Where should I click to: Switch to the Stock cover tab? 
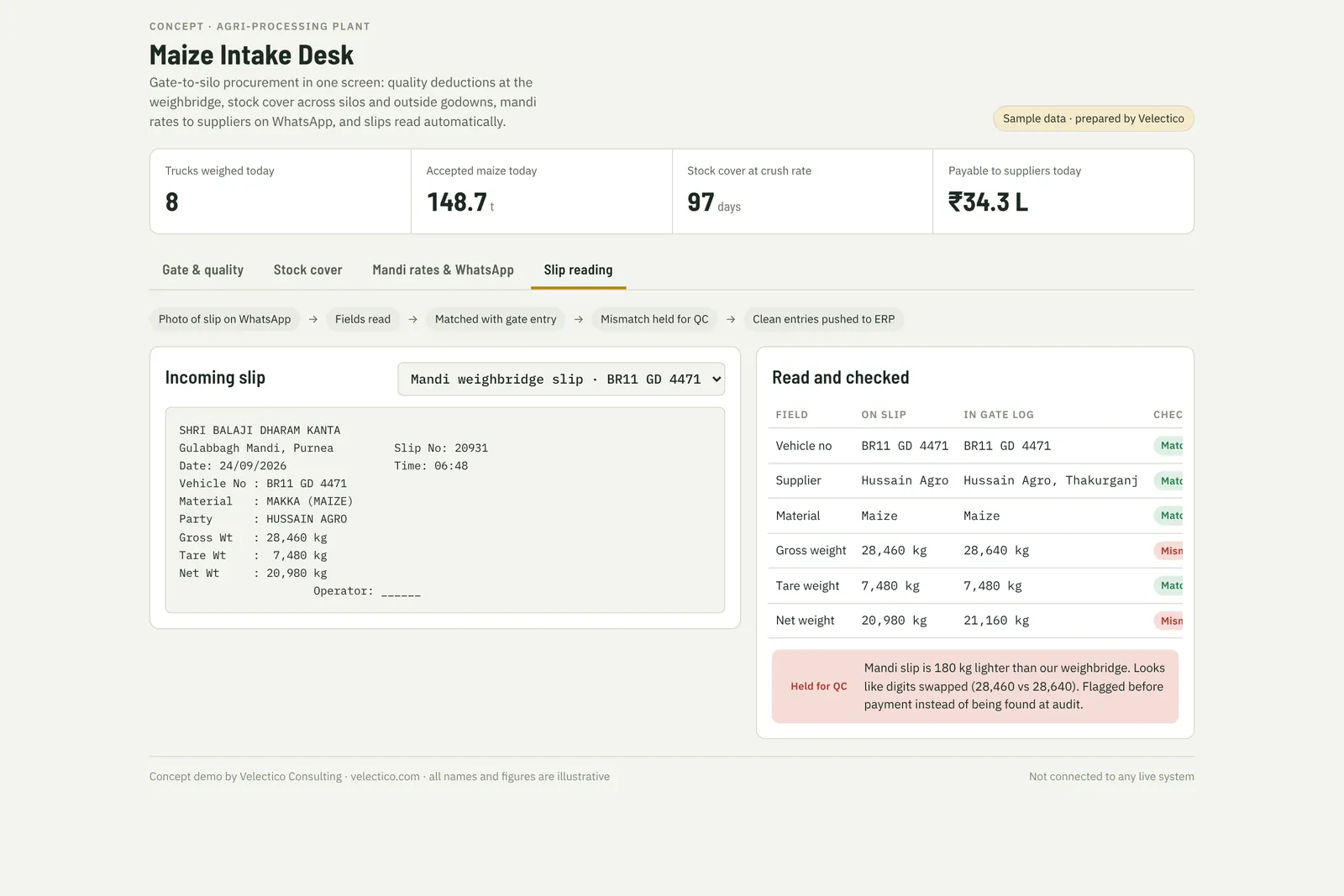(x=307, y=270)
